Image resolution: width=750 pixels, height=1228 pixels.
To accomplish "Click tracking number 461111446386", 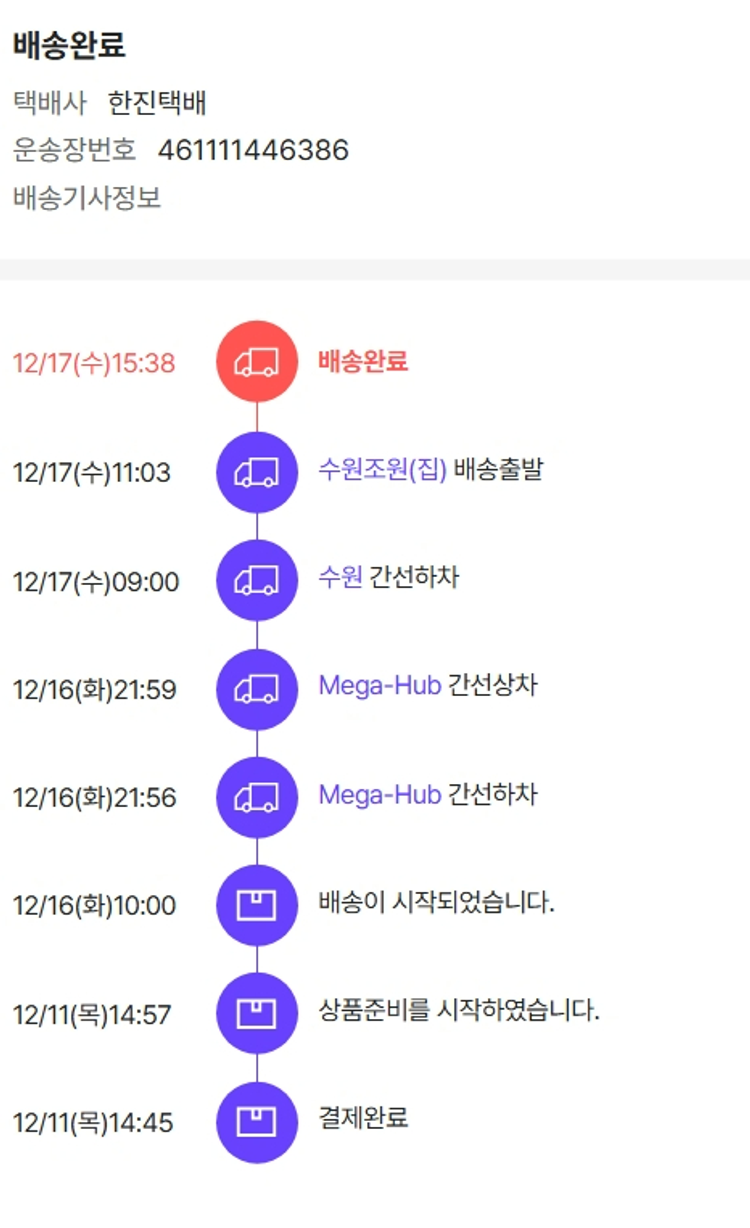I will (253, 150).
